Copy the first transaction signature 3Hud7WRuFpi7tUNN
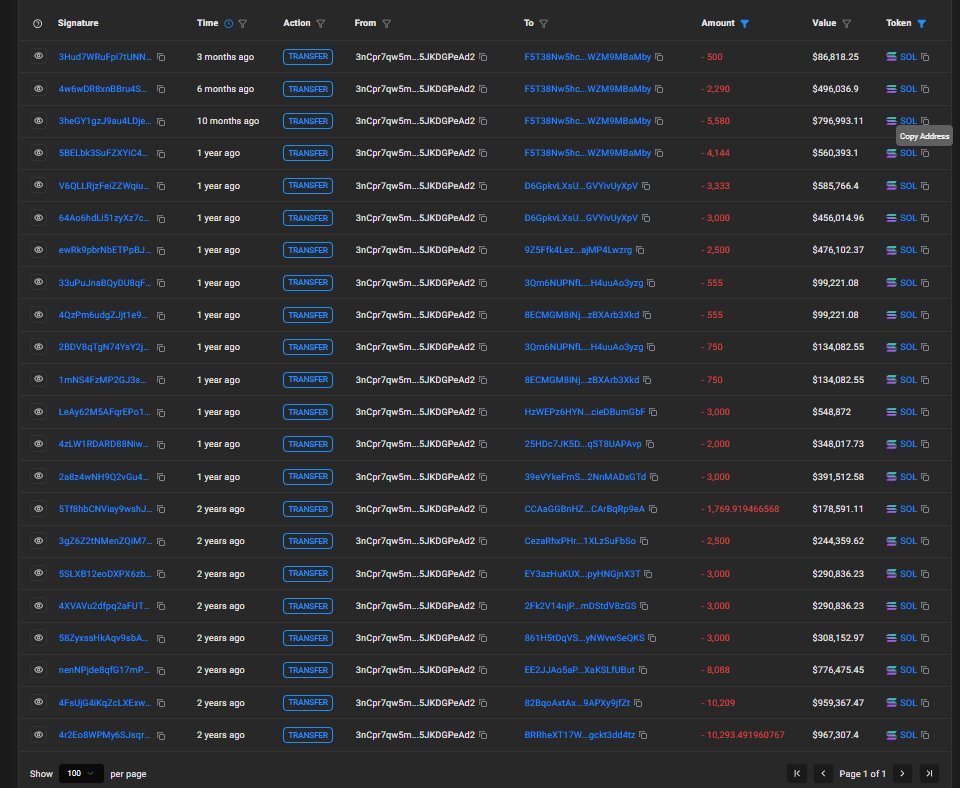The height and width of the screenshot is (788, 960). [x=161, y=57]
